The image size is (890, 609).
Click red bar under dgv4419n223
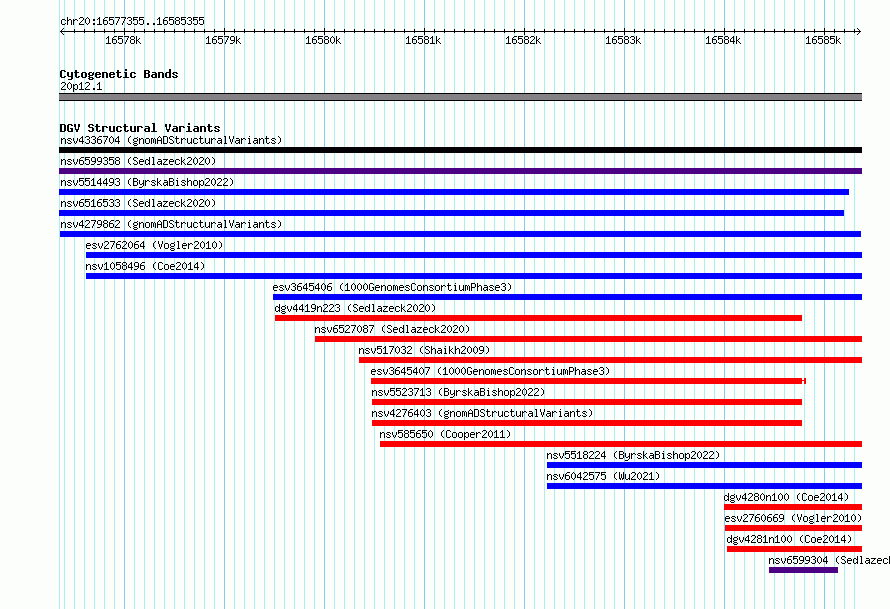(x=538, y=318)
